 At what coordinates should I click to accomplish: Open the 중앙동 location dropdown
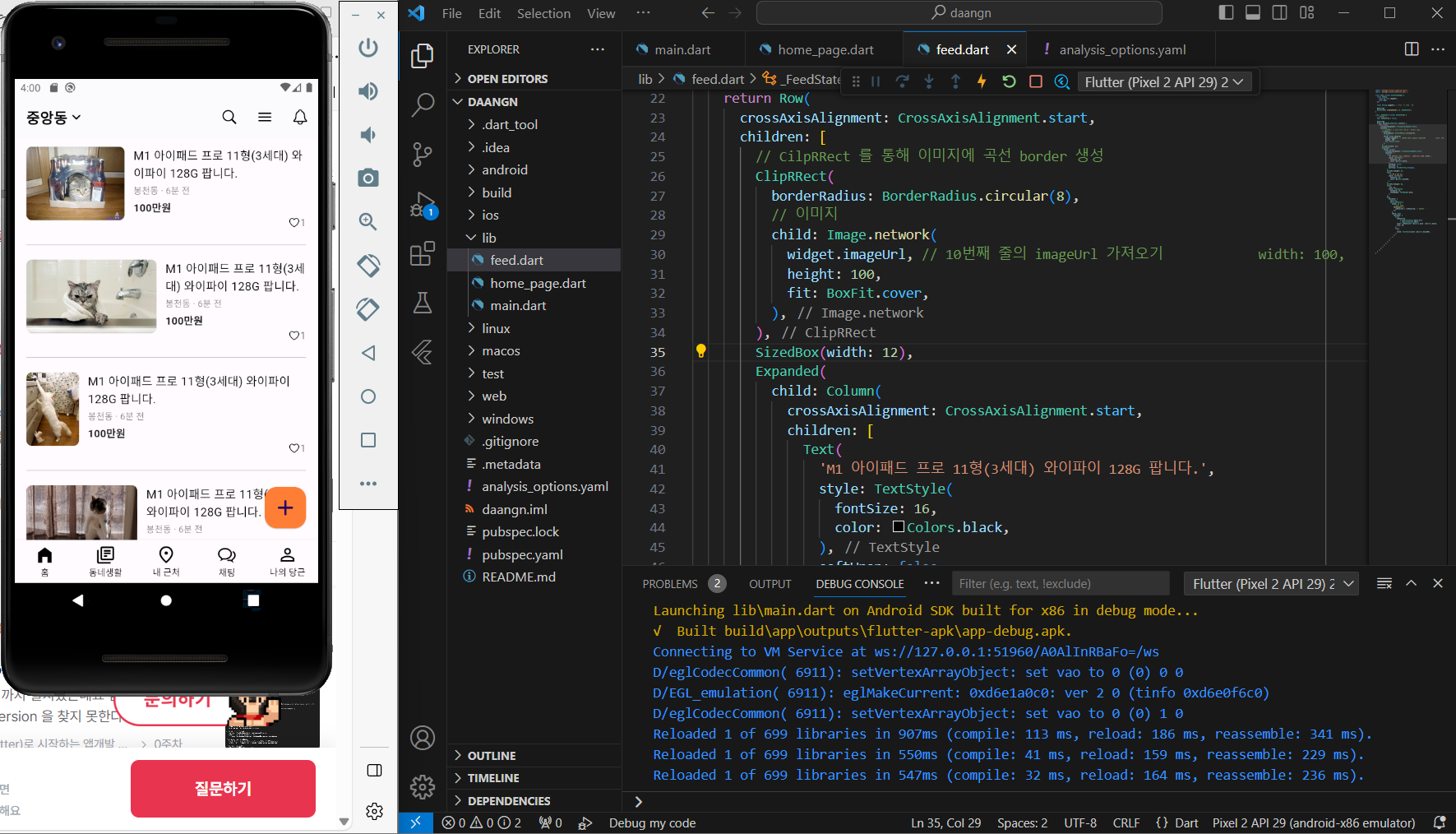click(x=53, y=118)
